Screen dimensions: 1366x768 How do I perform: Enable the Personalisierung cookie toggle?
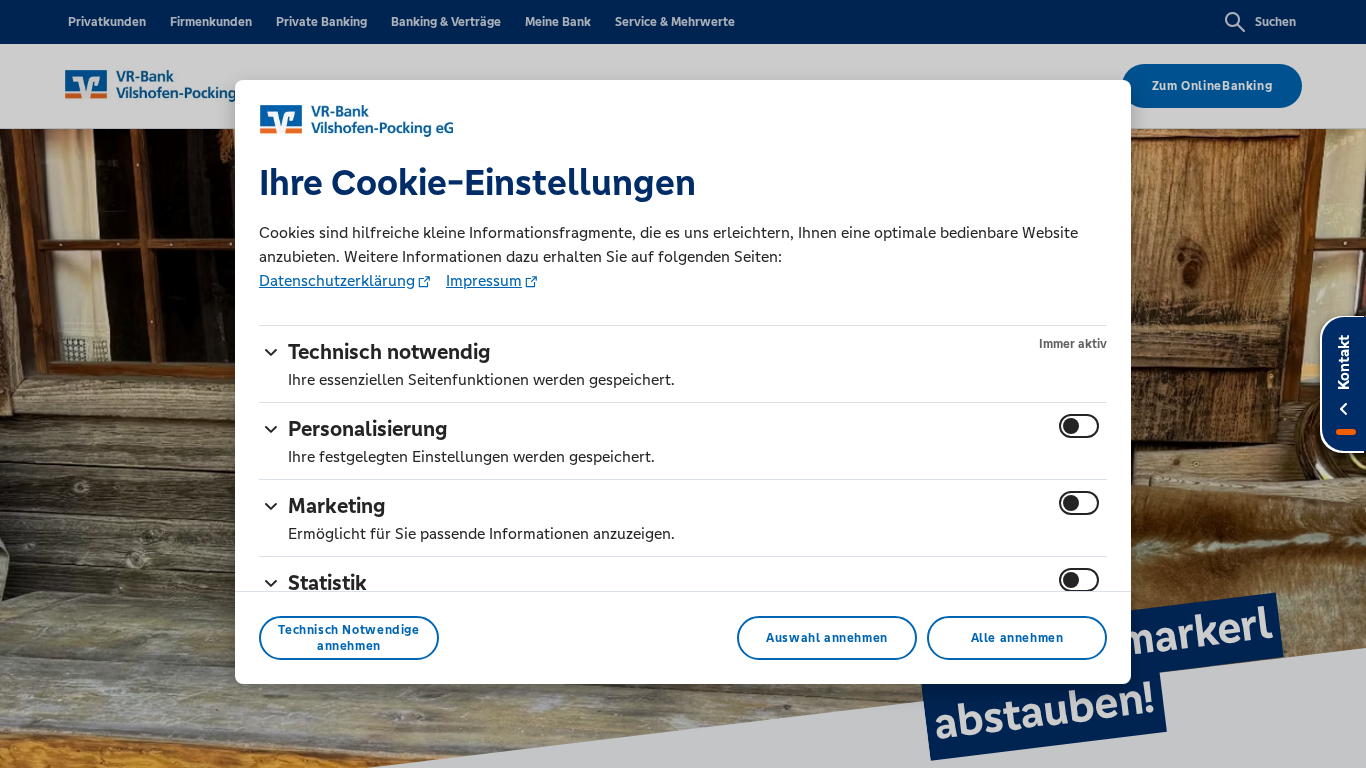(x=1079, y=426)
